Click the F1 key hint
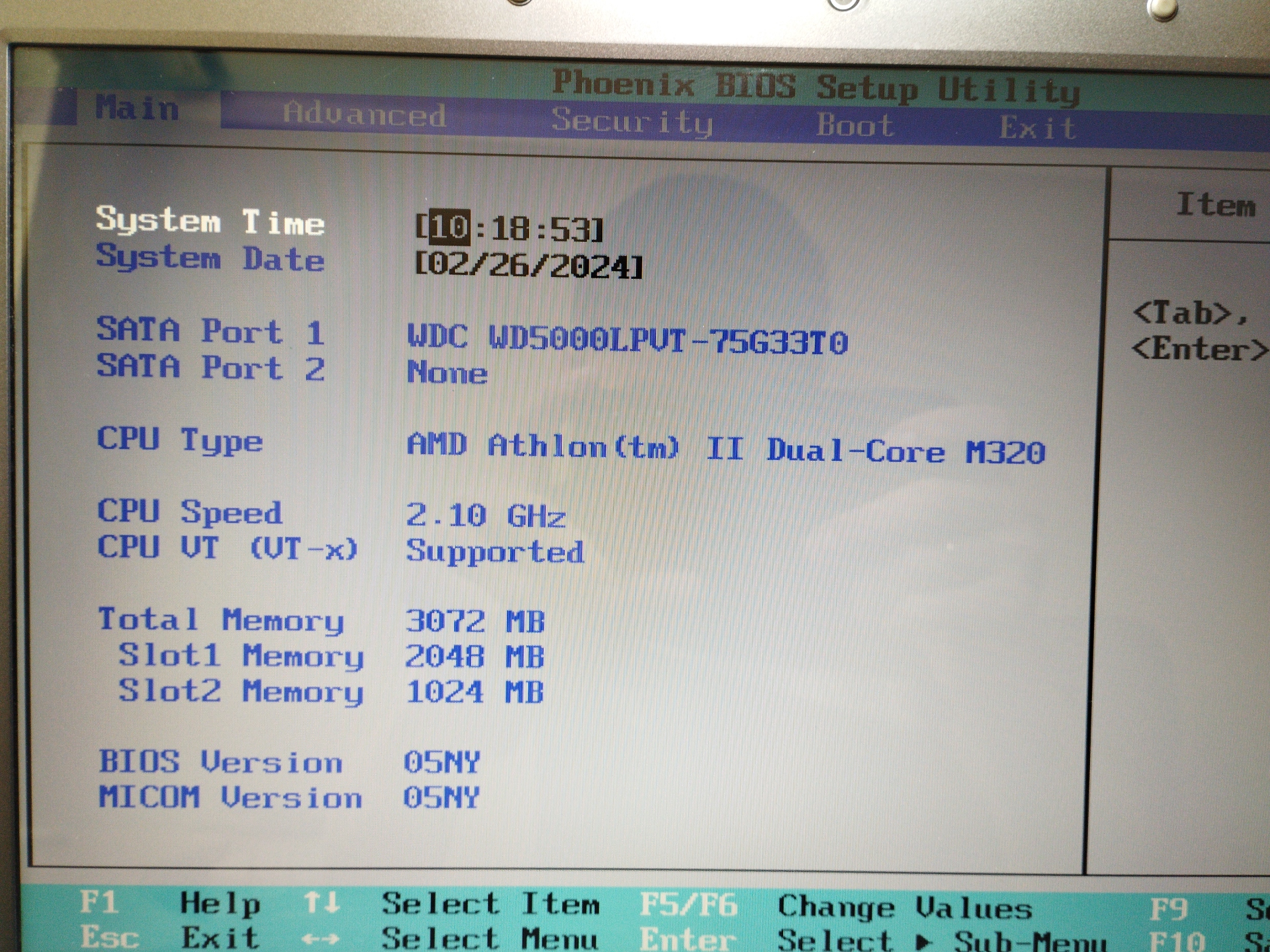The height and width of the screenshot is (952, 1270). pyautogui.click(x=99, y=902)
